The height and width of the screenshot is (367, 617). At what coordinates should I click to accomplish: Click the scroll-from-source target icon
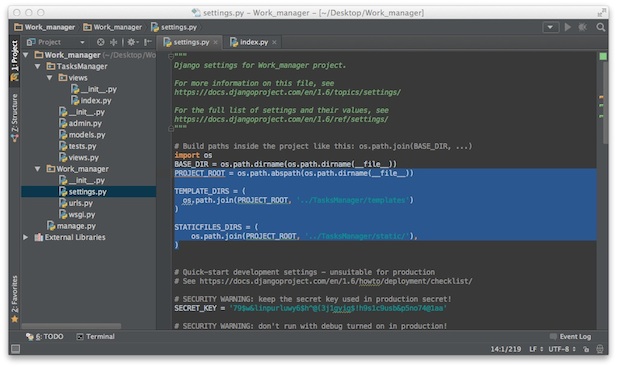click(101, 42)
